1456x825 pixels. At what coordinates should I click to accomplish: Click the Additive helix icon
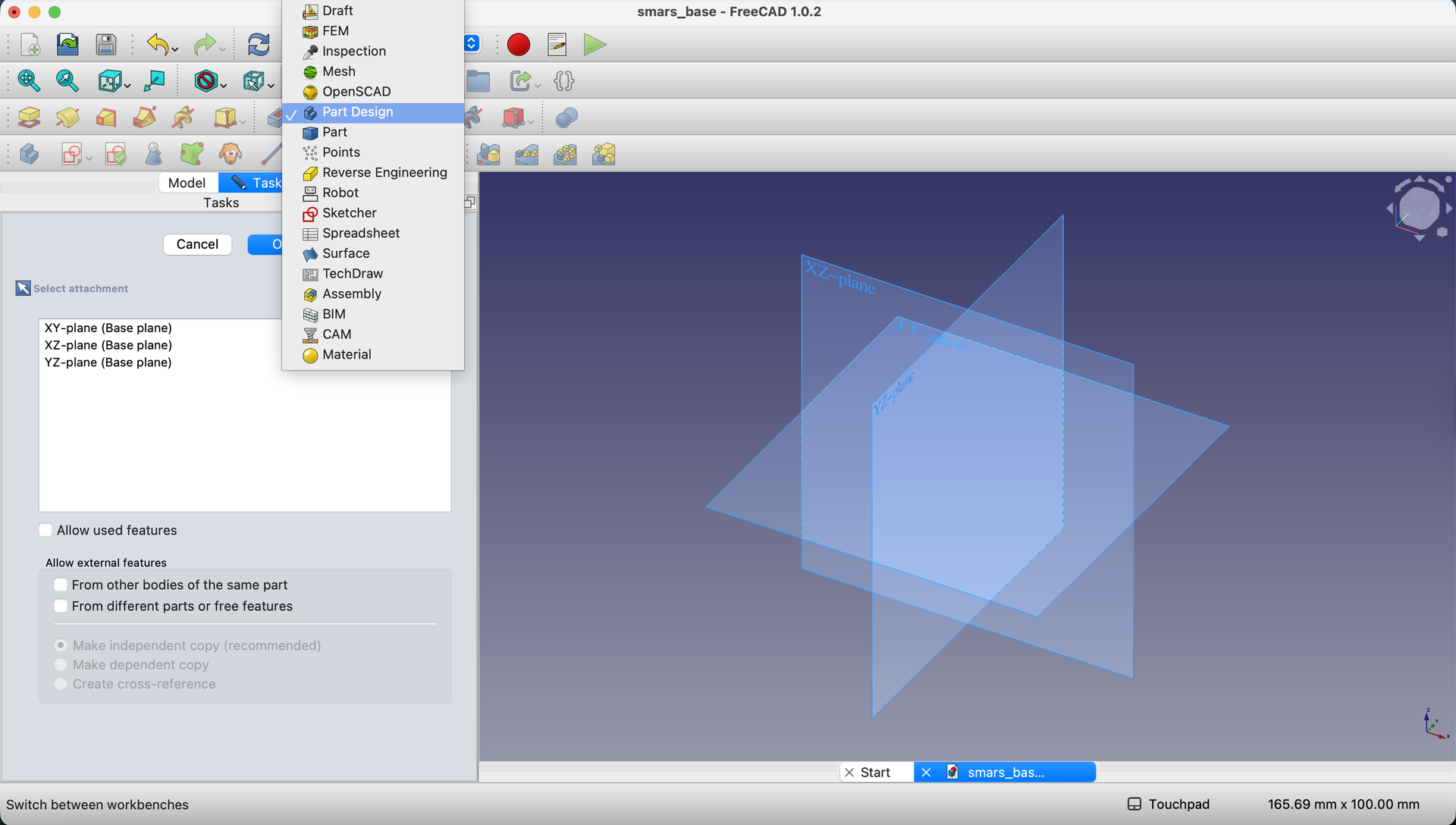(183, 118)
